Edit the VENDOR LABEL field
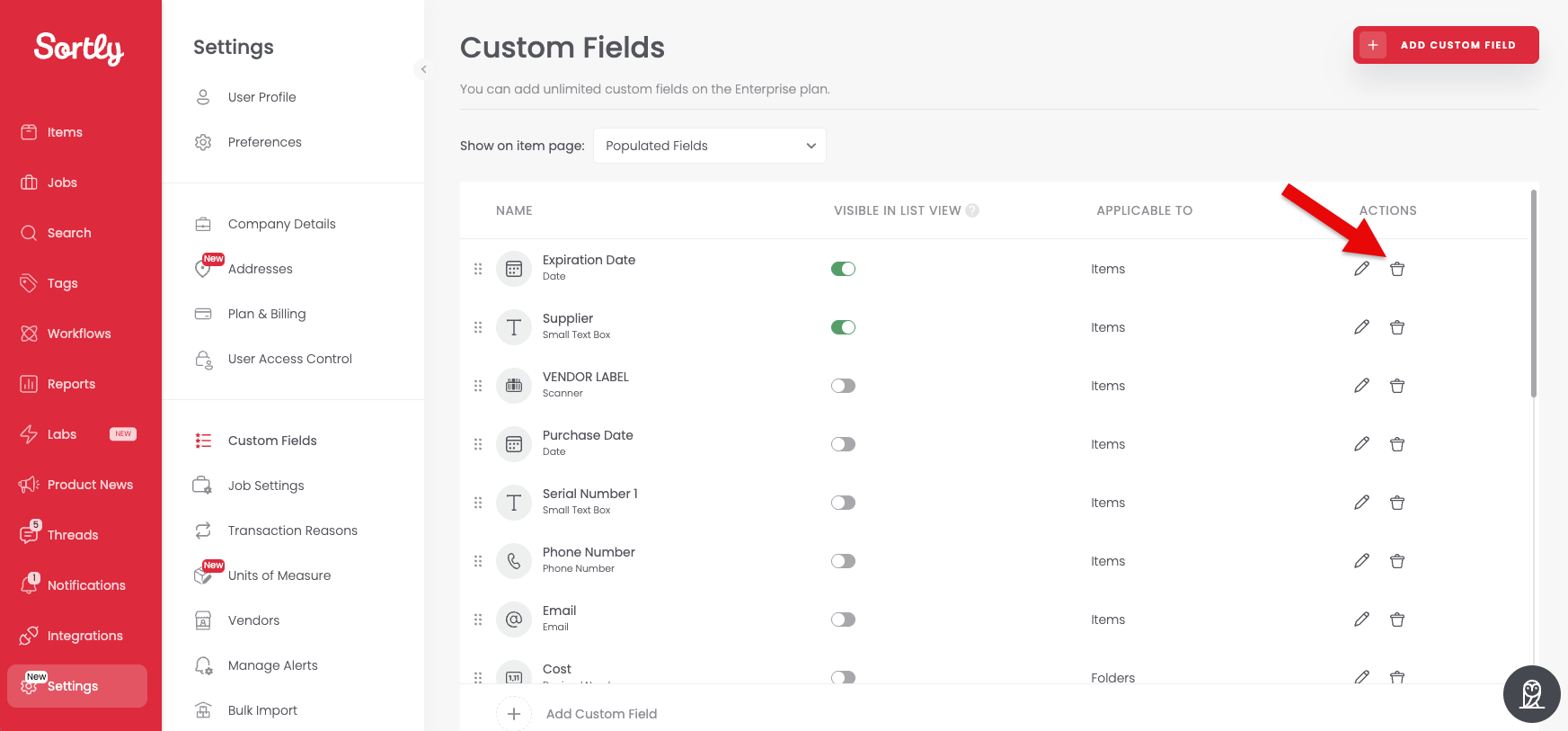Screen dimensions: 1568x731 coord(1362,386)
